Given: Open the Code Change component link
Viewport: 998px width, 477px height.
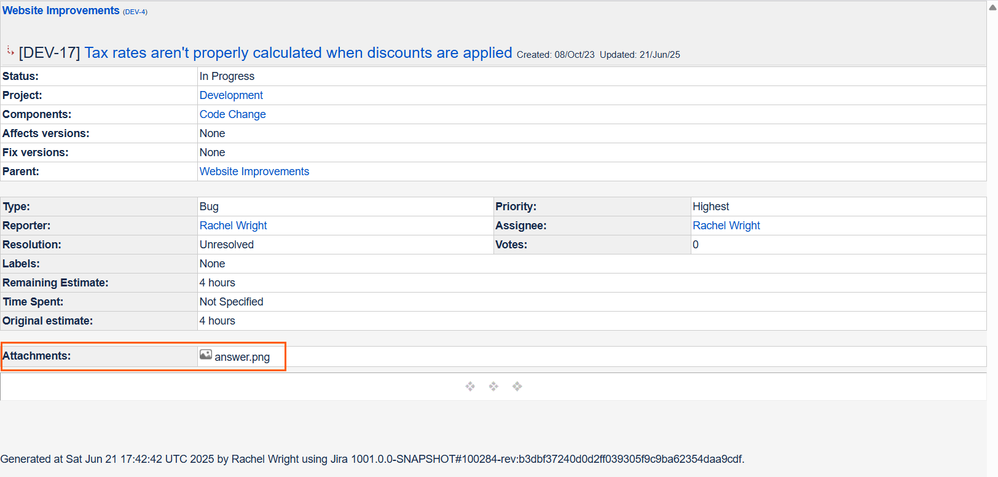Looking at the screenshot, I should click(232, 114).
